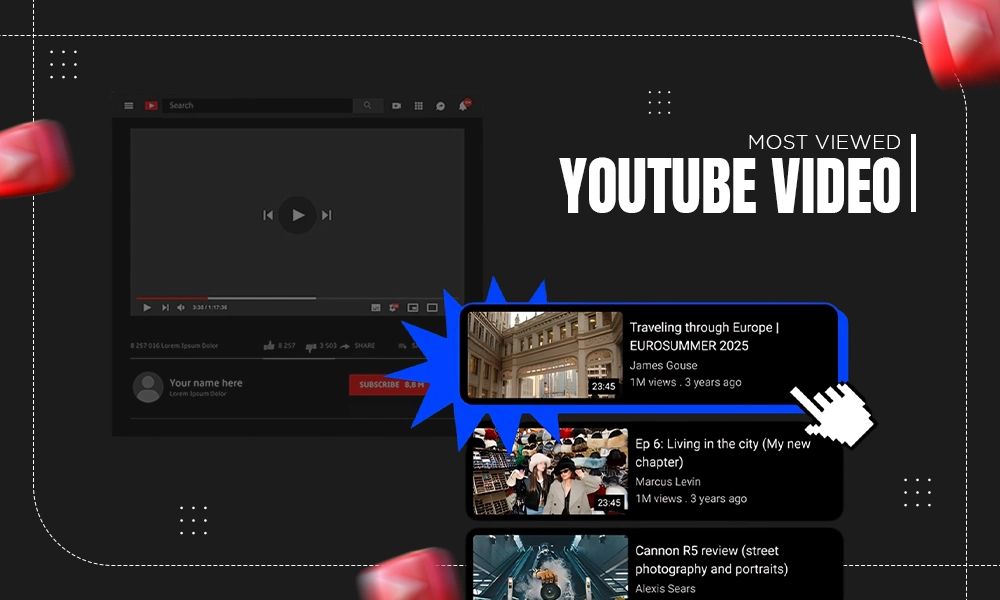Click the center skip-next button

click(327, 216)
